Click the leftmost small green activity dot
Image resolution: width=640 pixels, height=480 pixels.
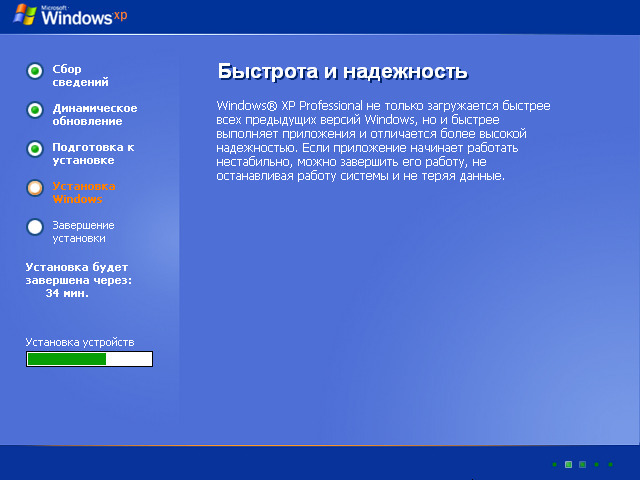554,464
